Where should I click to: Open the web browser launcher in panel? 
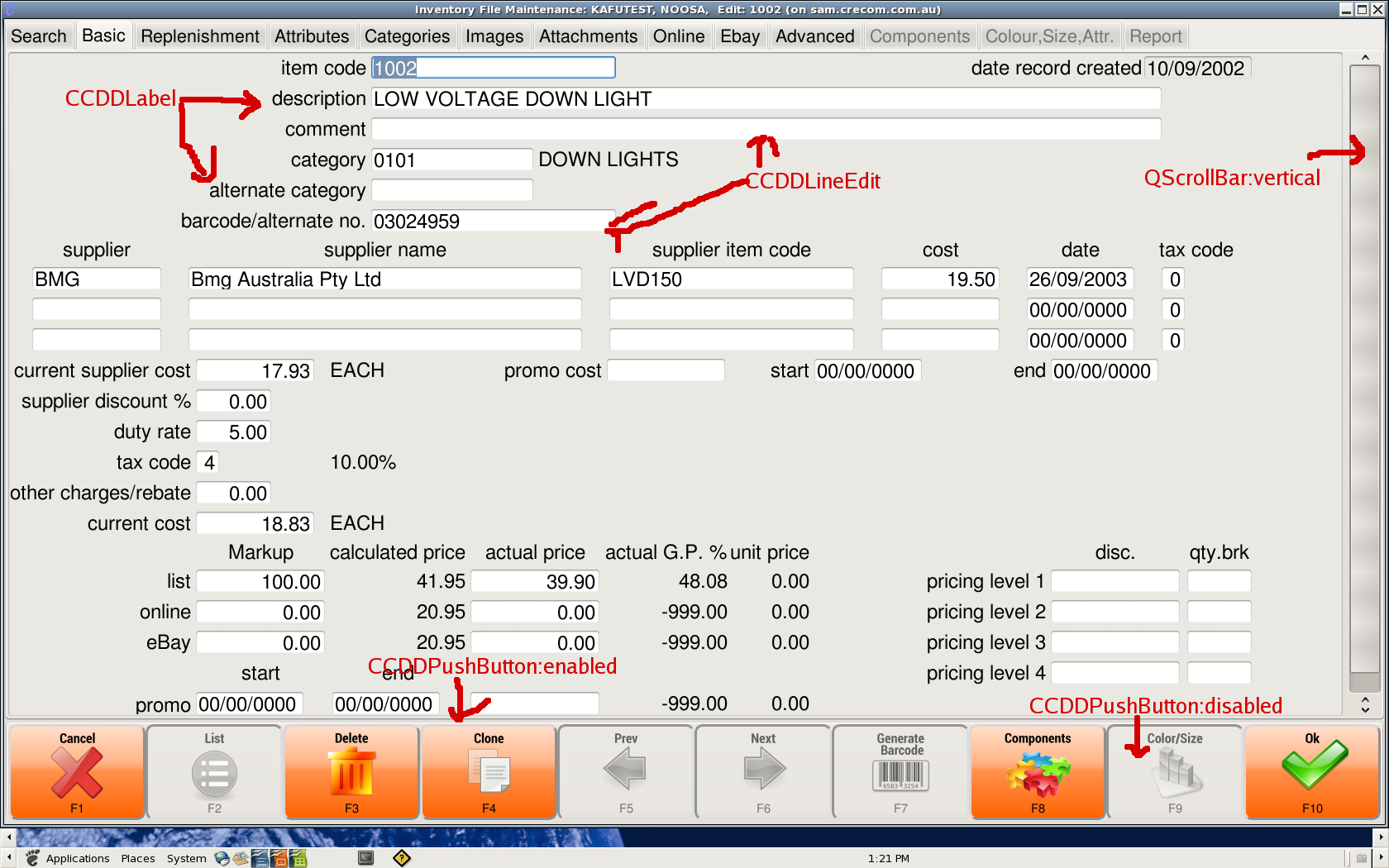(x=222, y=858)
